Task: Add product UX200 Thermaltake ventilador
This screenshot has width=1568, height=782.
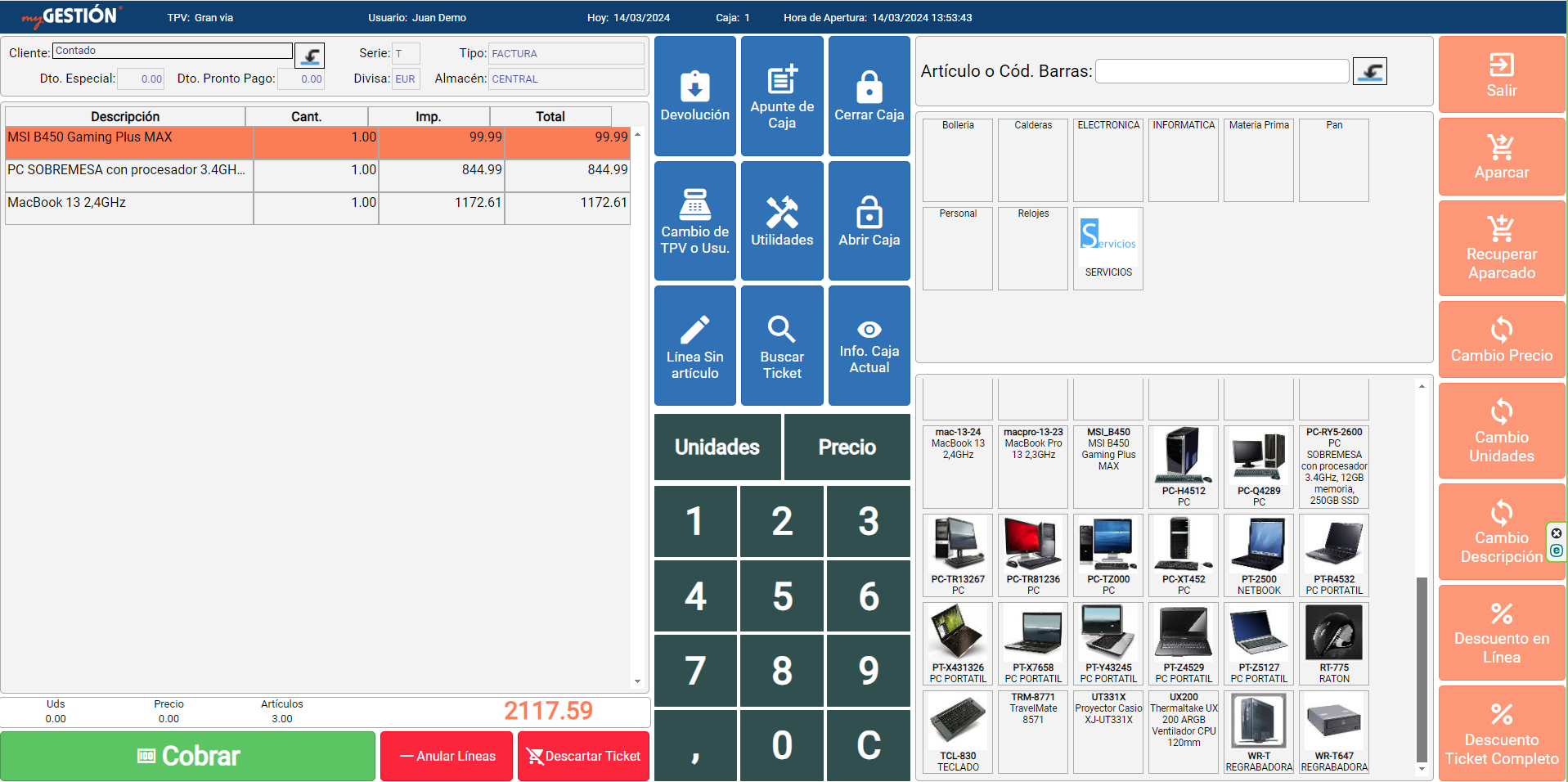Action: click(1184, 732)
